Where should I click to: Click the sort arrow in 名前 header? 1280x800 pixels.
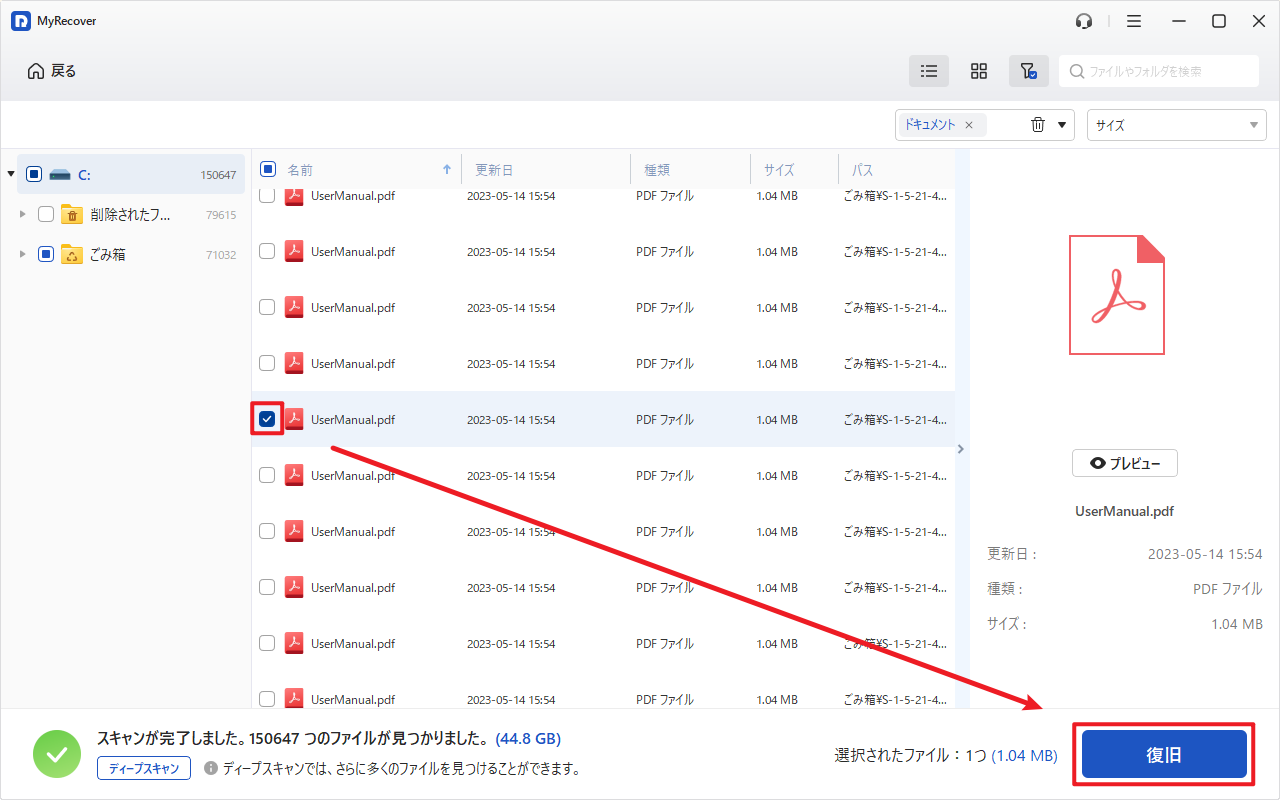coord(447,170)
